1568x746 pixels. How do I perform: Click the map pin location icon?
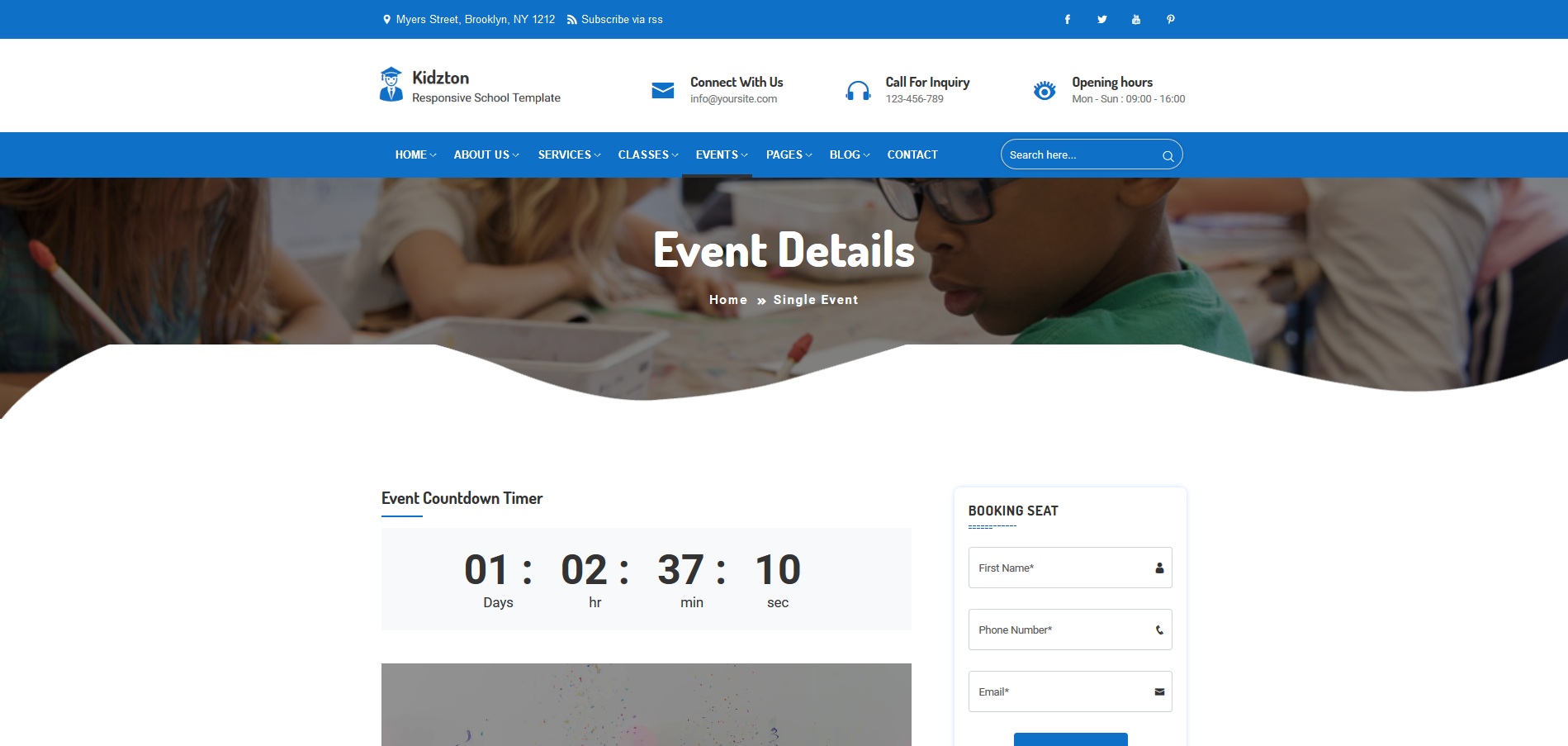pyautogui.click(x=386, y=19)
